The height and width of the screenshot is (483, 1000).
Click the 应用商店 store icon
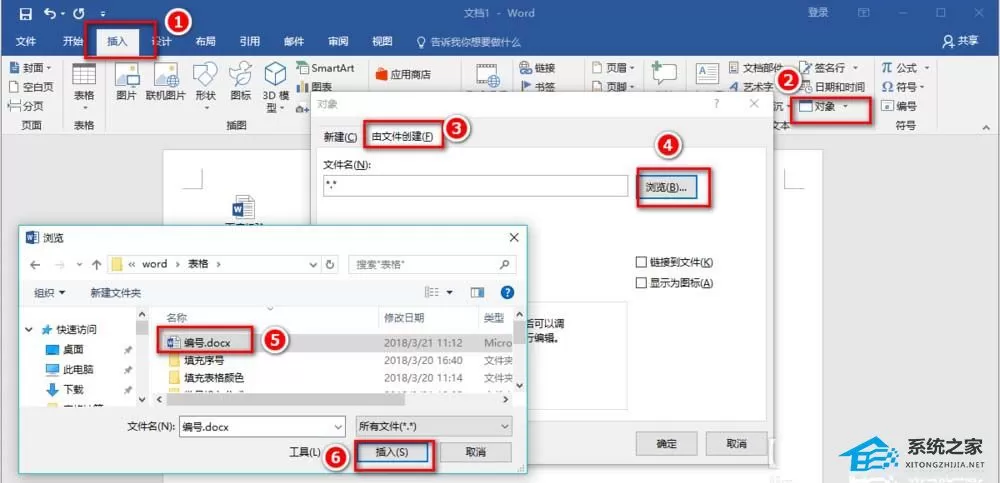coord(382,75)
